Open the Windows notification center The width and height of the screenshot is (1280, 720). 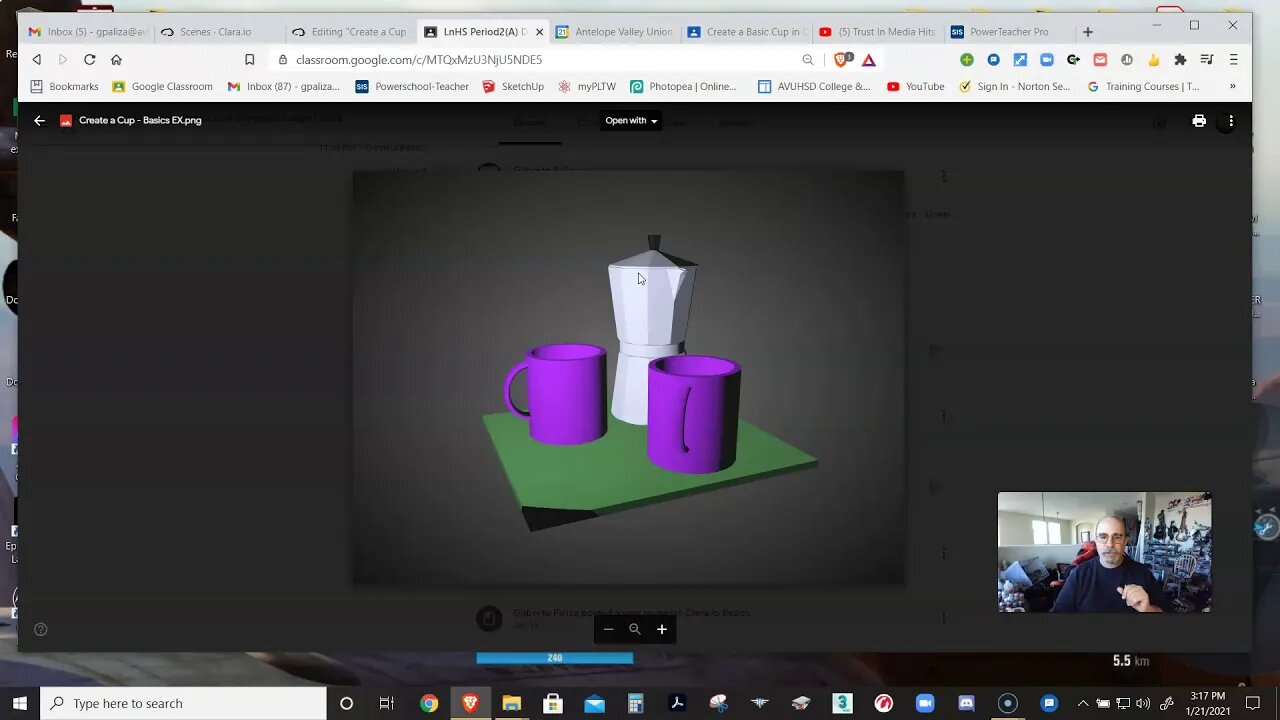click(1253, 703)
